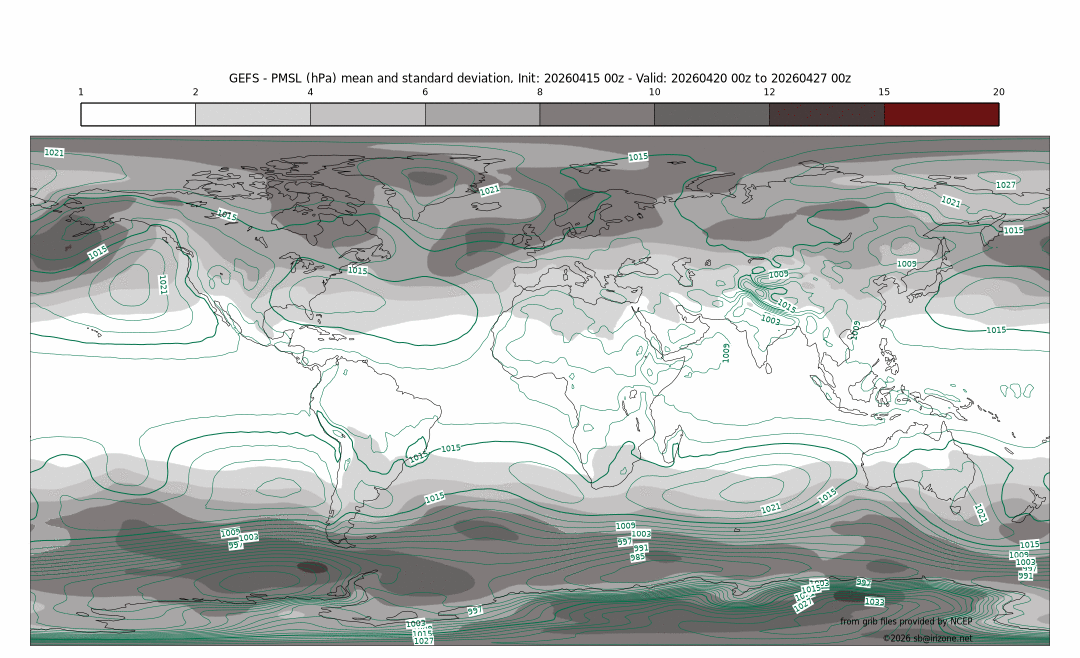Click the 1009 label over the Arabian Sea

pyautogui.click(x=726, y=352)
